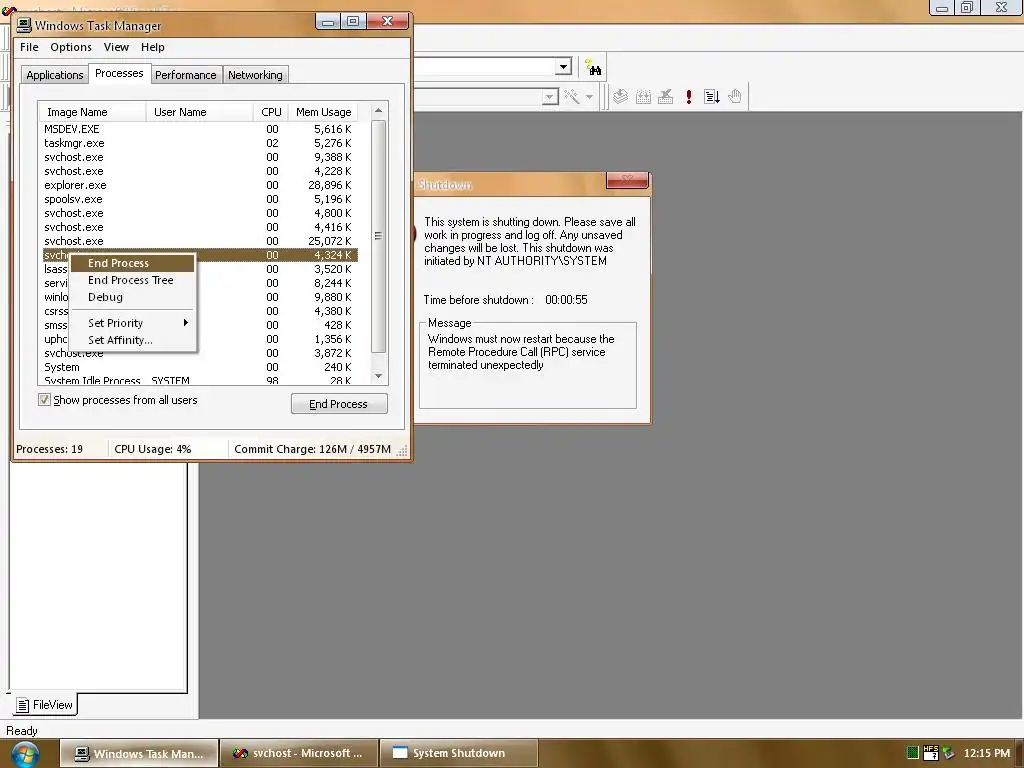Click the End Process button below the list
The height and width of the screenshot is (768, 1024).
point(339,404)
